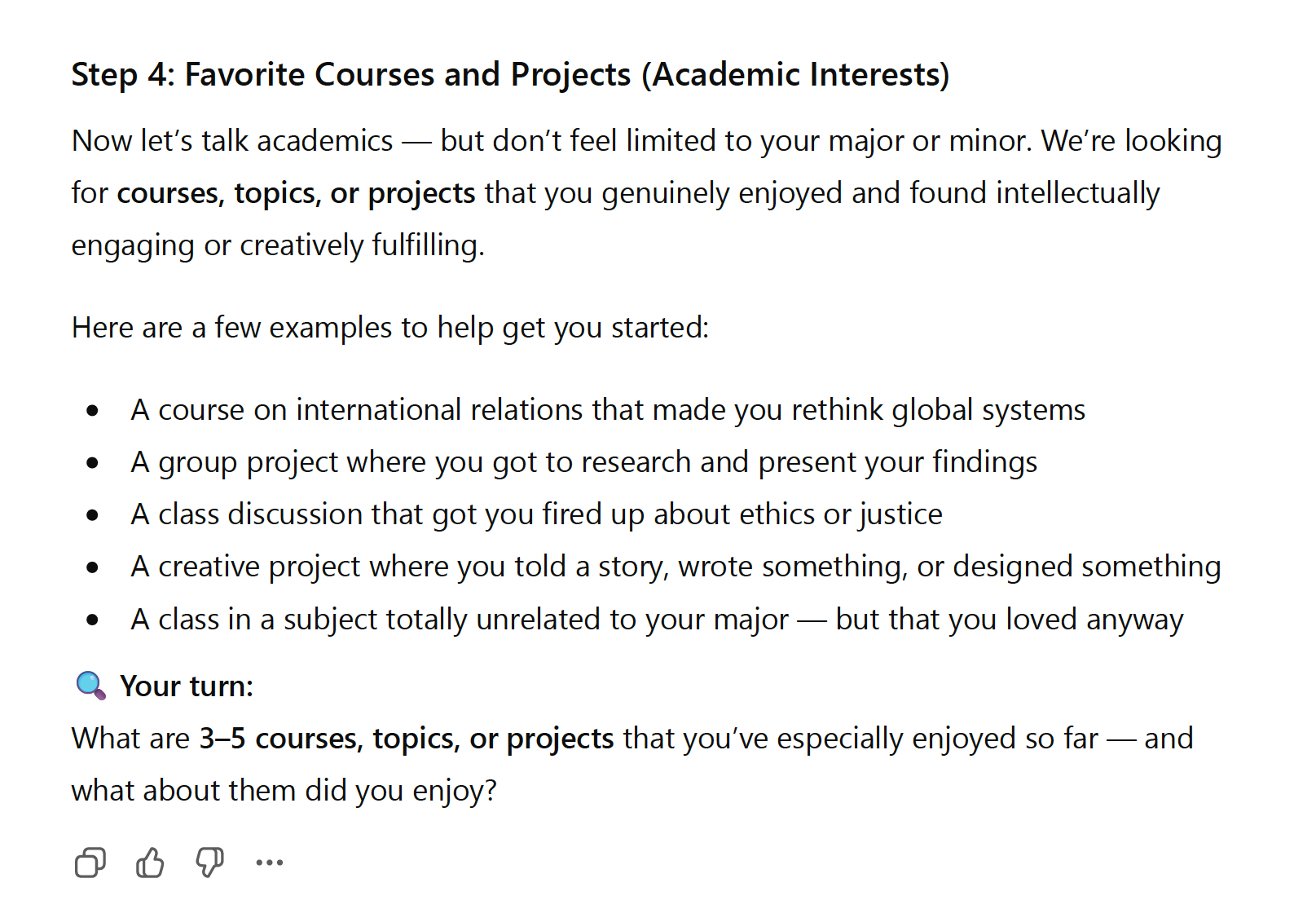Mark the response with thumbs down

tap(209, 863)
